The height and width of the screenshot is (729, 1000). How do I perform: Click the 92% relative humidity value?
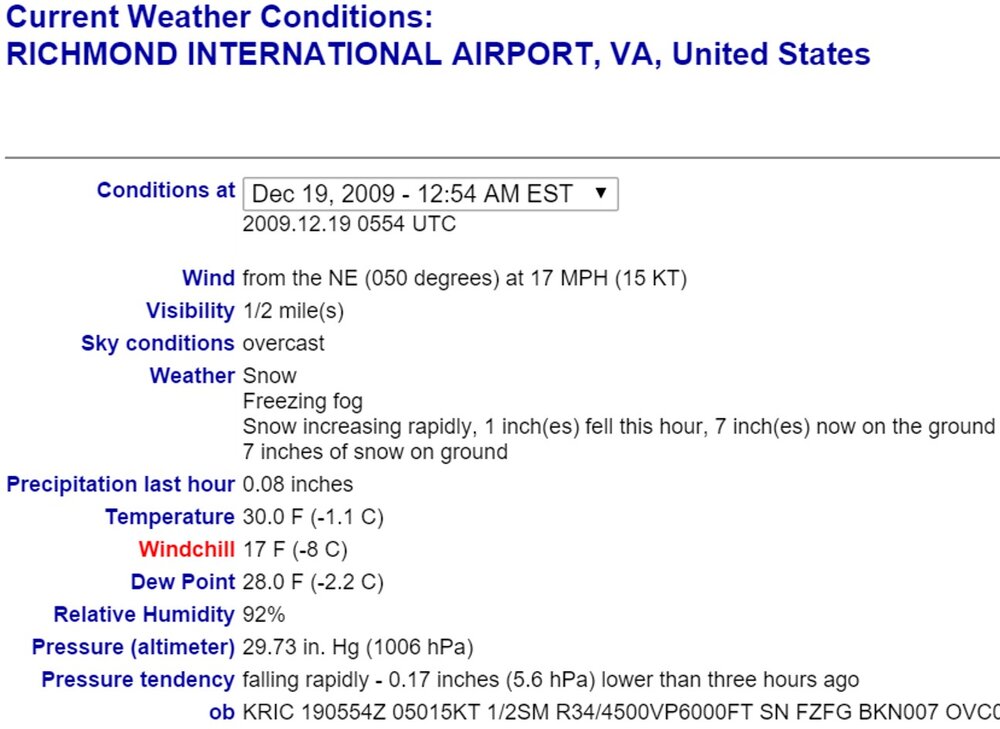tap(263, 614)
